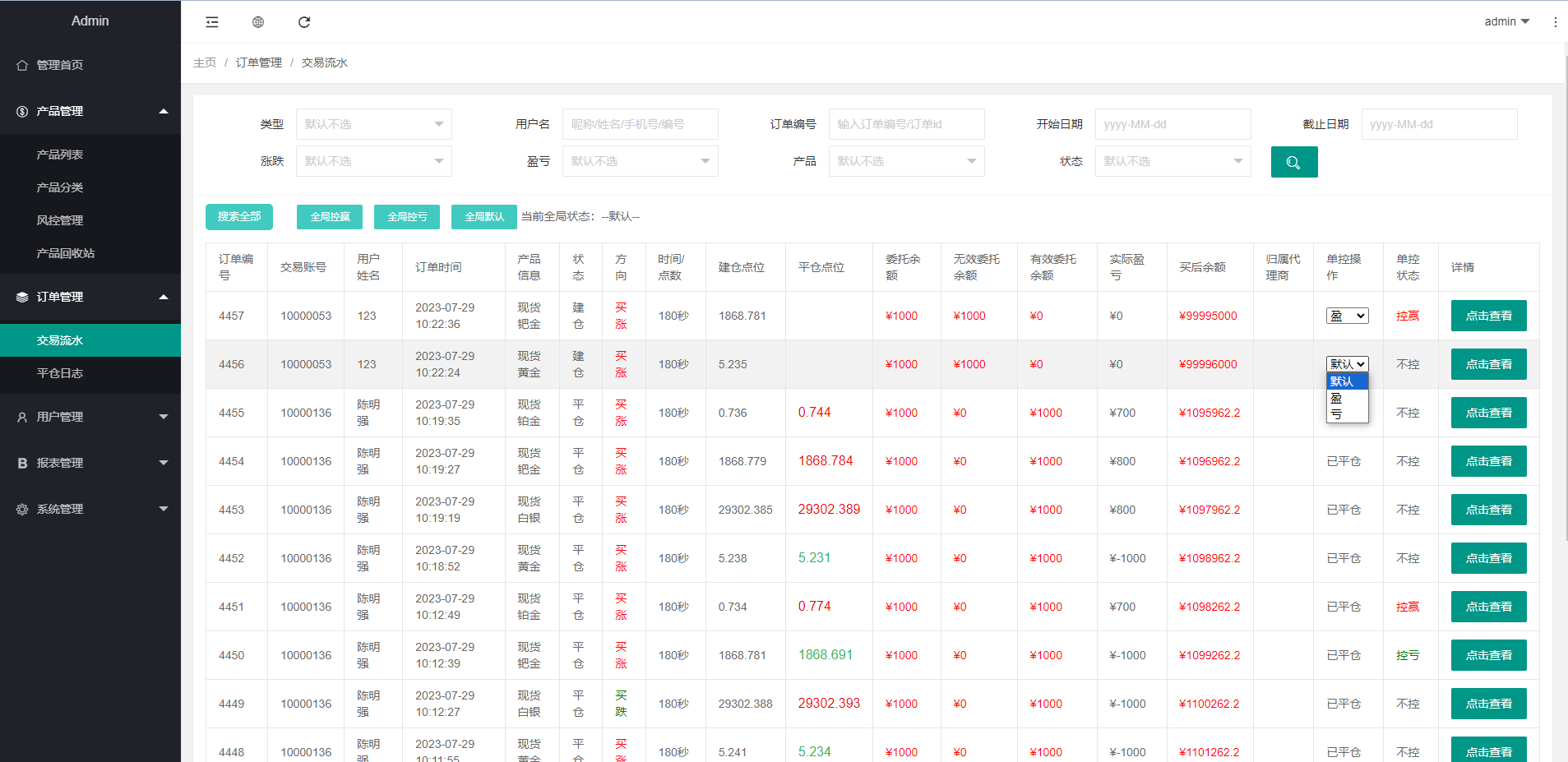1568x762 pixels.
Task: Click the 产品管理 sidebar icon
Action: (21, 111)
